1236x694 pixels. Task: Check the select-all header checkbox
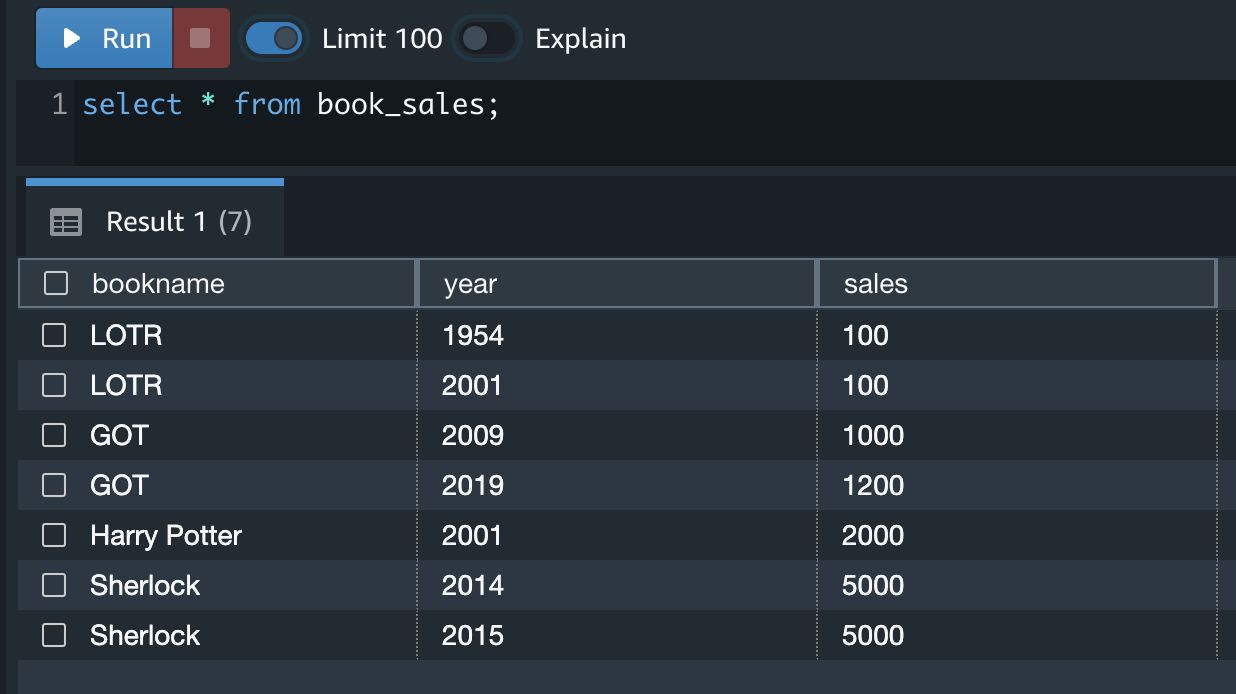click(x=56, y=284)
